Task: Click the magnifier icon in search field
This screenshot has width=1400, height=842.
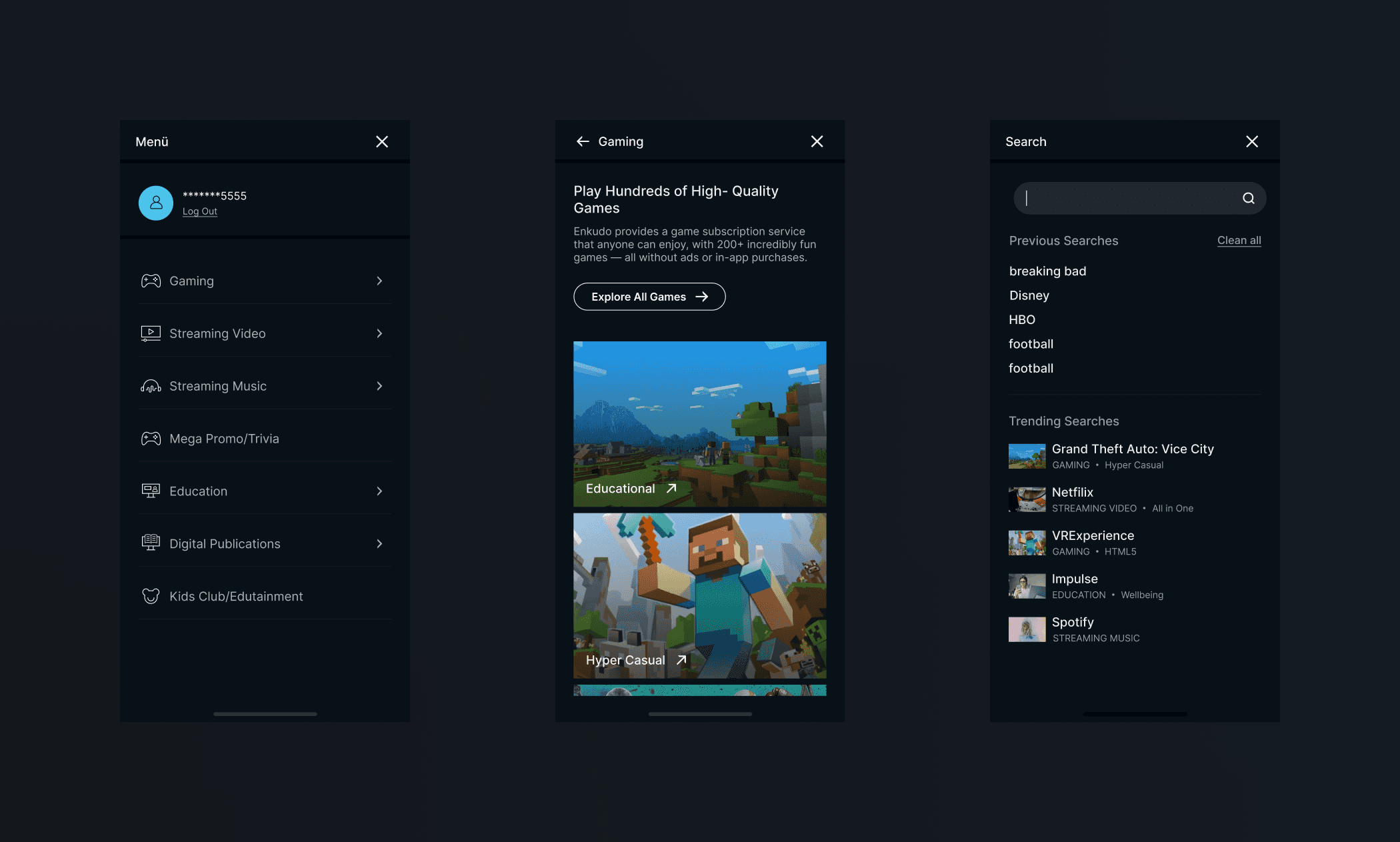Action: pos(1248,198)
